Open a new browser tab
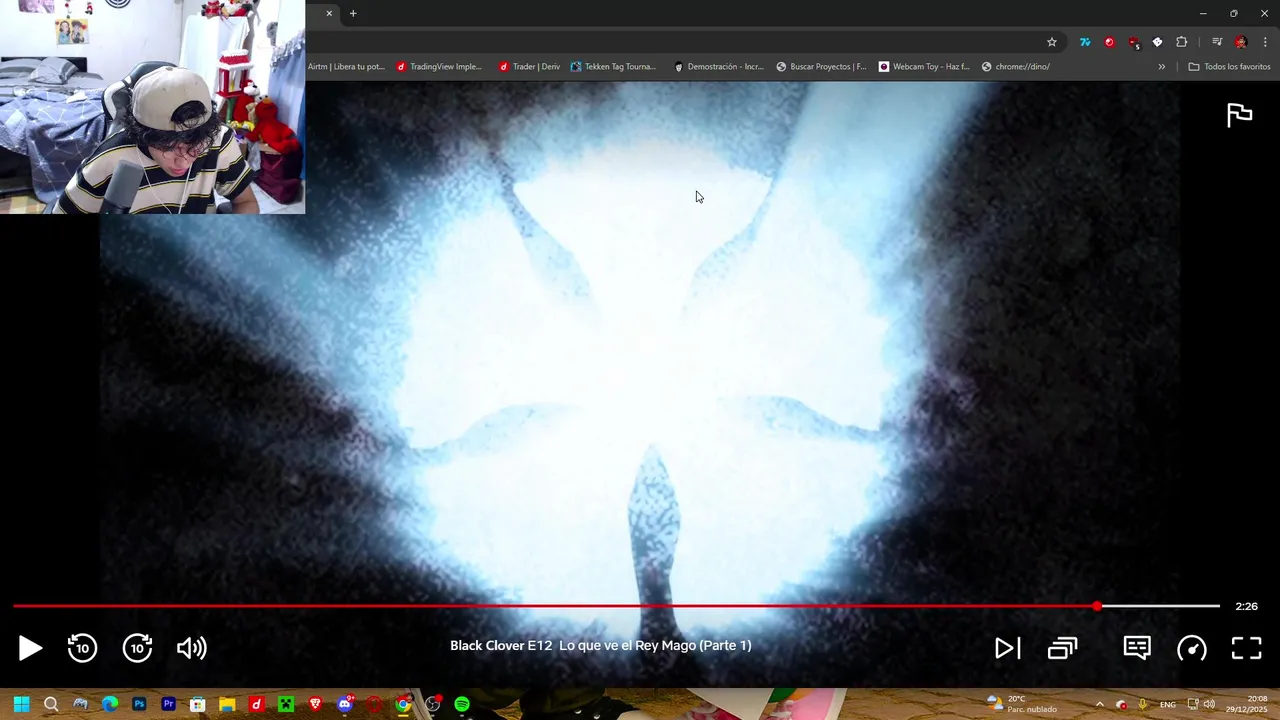 click(x=353, y=13)
